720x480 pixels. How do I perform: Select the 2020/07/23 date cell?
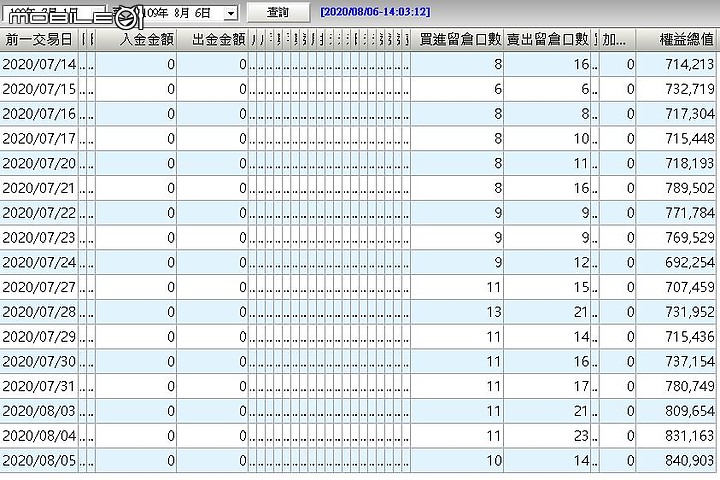click(39, 238)
